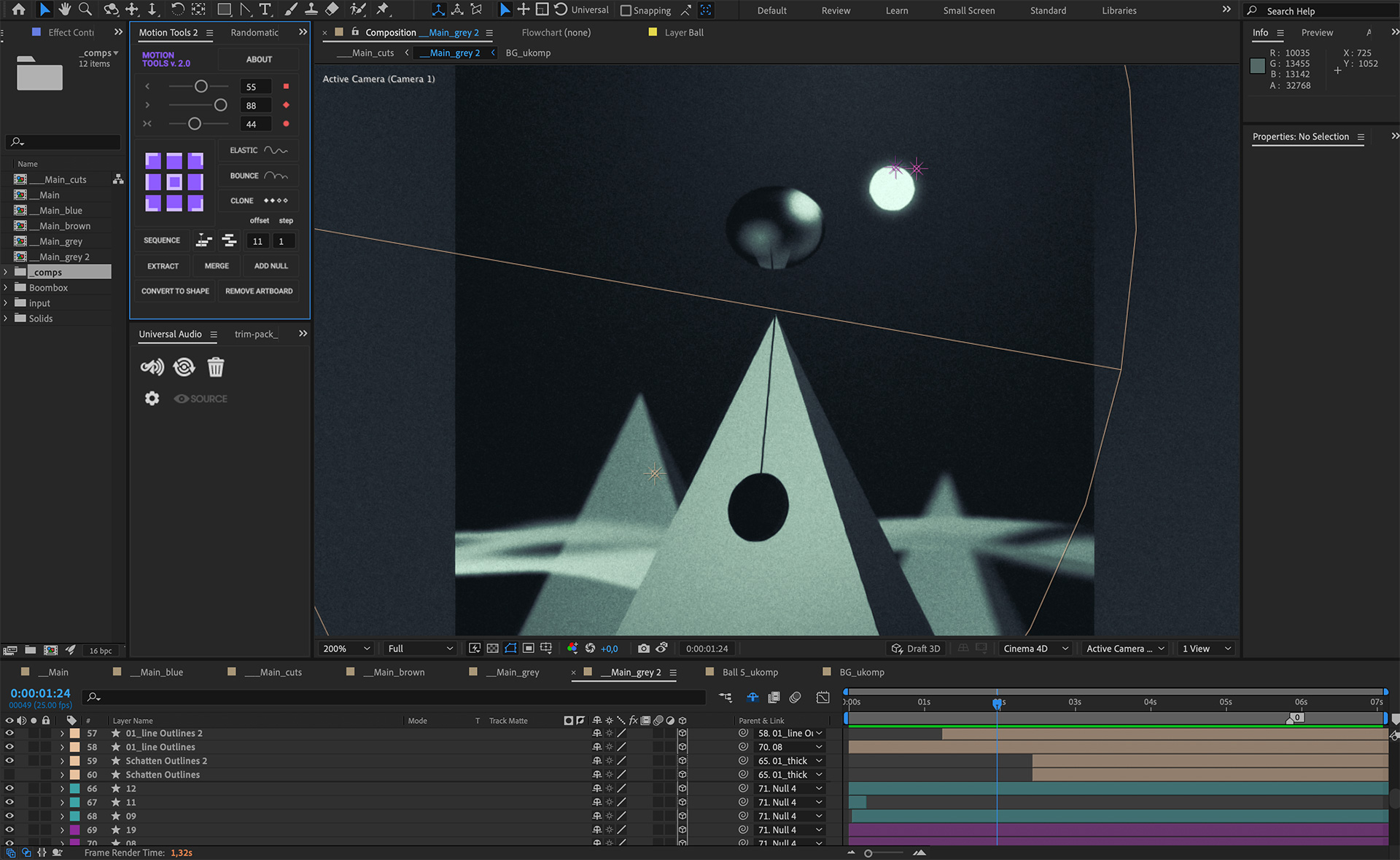
Task: Select the Type tool
Action: [265, 9]
